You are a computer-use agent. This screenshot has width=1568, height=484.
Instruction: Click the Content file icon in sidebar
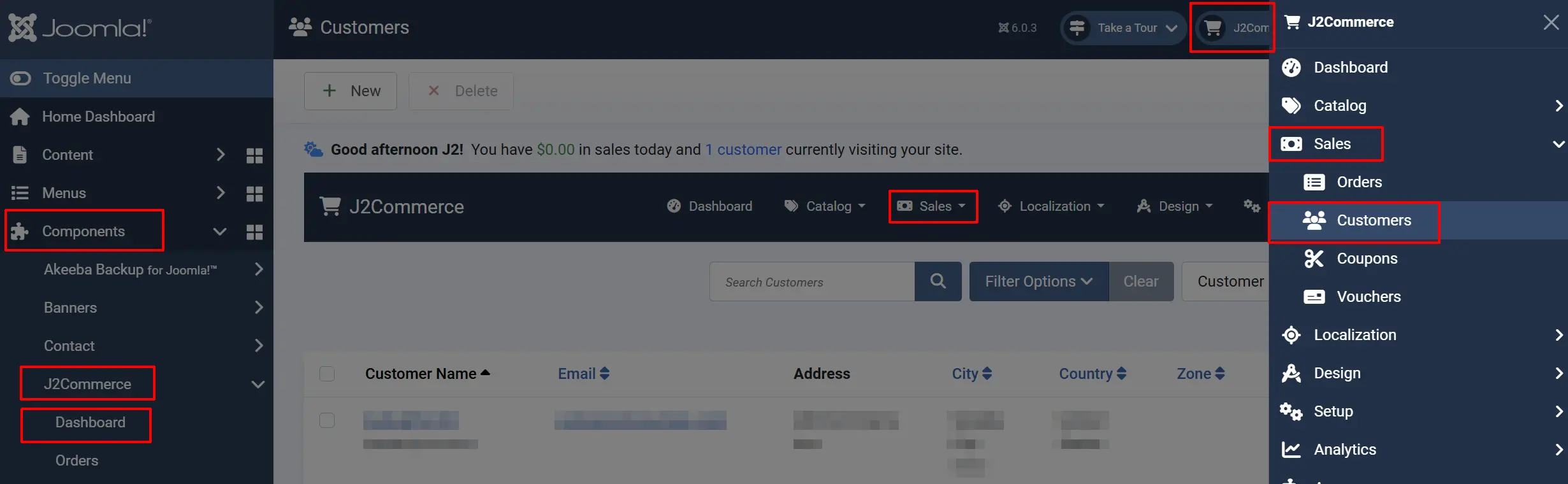point(20,155)
